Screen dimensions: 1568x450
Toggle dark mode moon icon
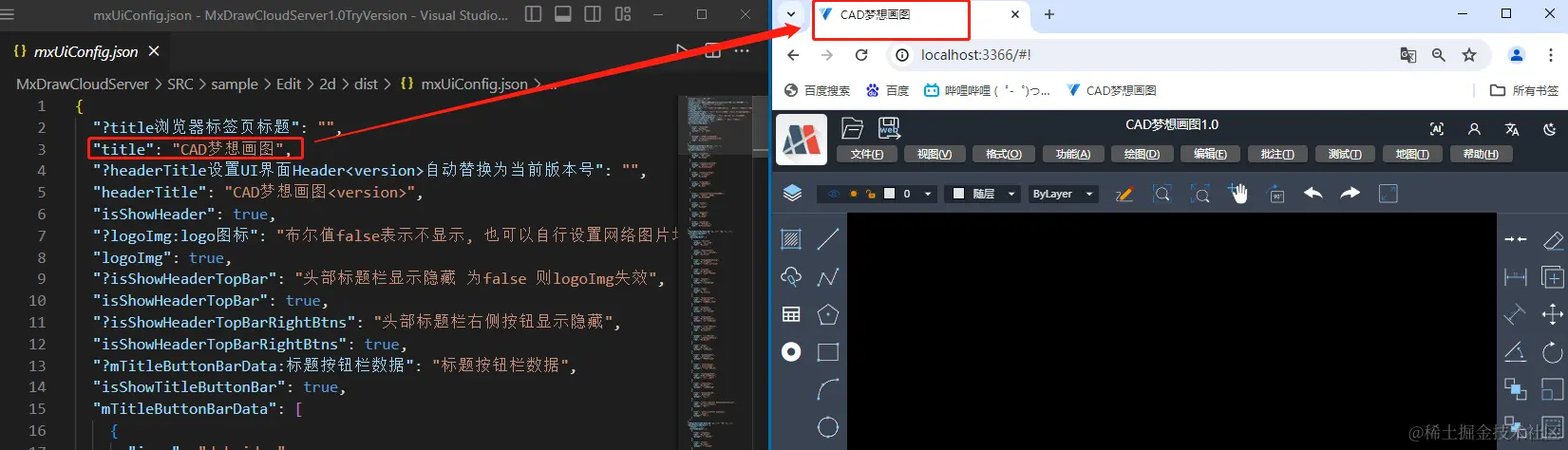(1550, 129)
